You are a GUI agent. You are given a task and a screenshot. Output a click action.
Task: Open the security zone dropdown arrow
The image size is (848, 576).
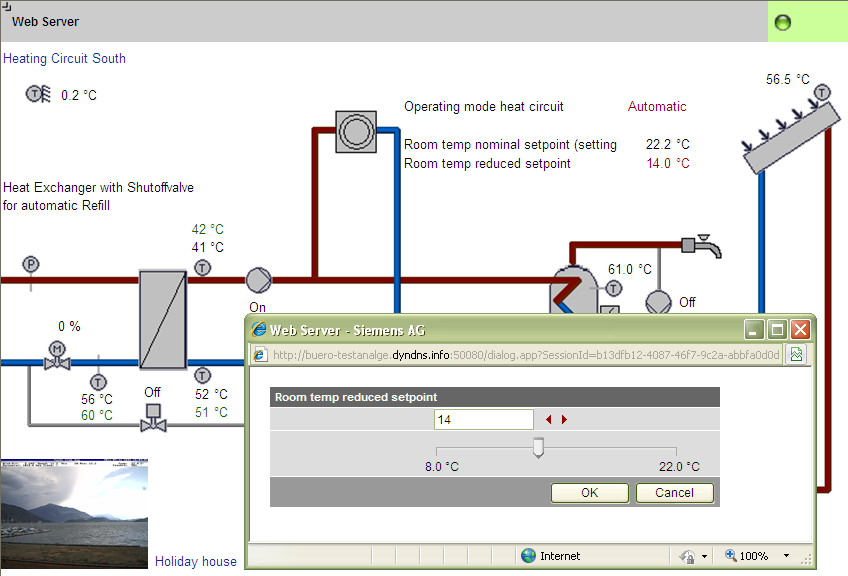coord(704,556)
